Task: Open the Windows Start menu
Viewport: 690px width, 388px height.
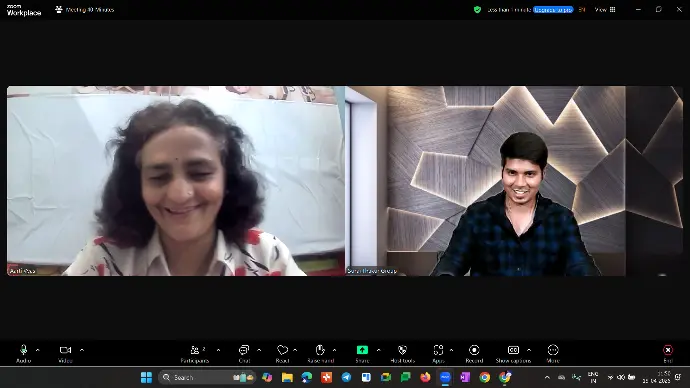Action: click(146, 377)
